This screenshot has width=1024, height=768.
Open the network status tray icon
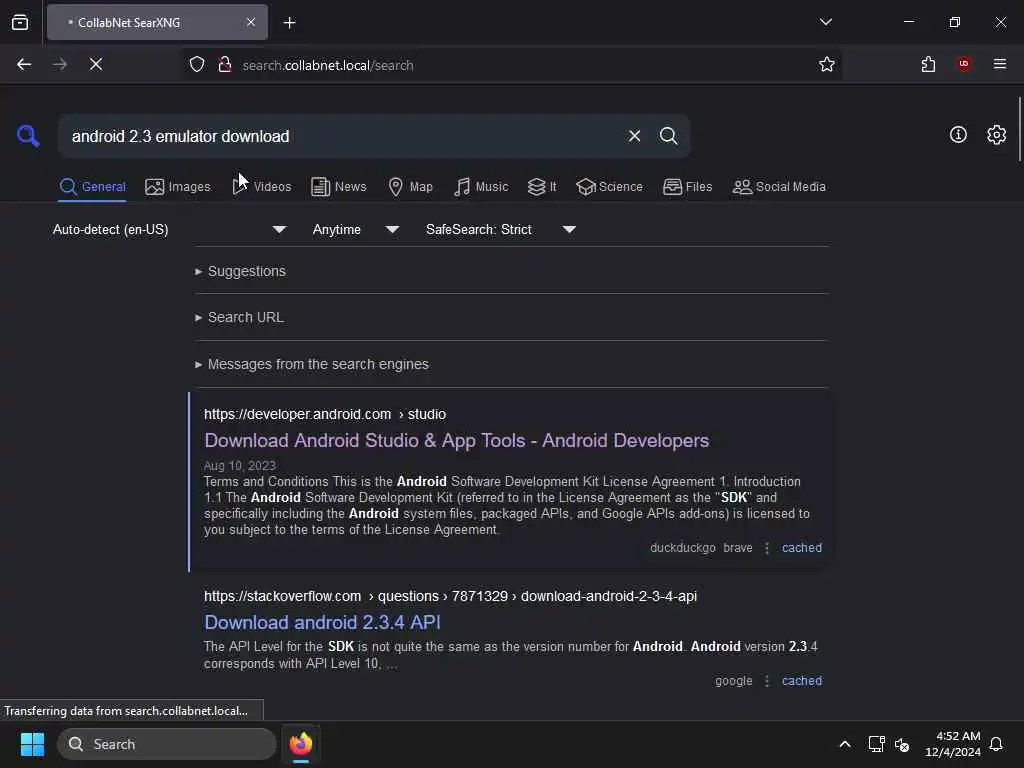pyautogui.click(x=876, y=744)
